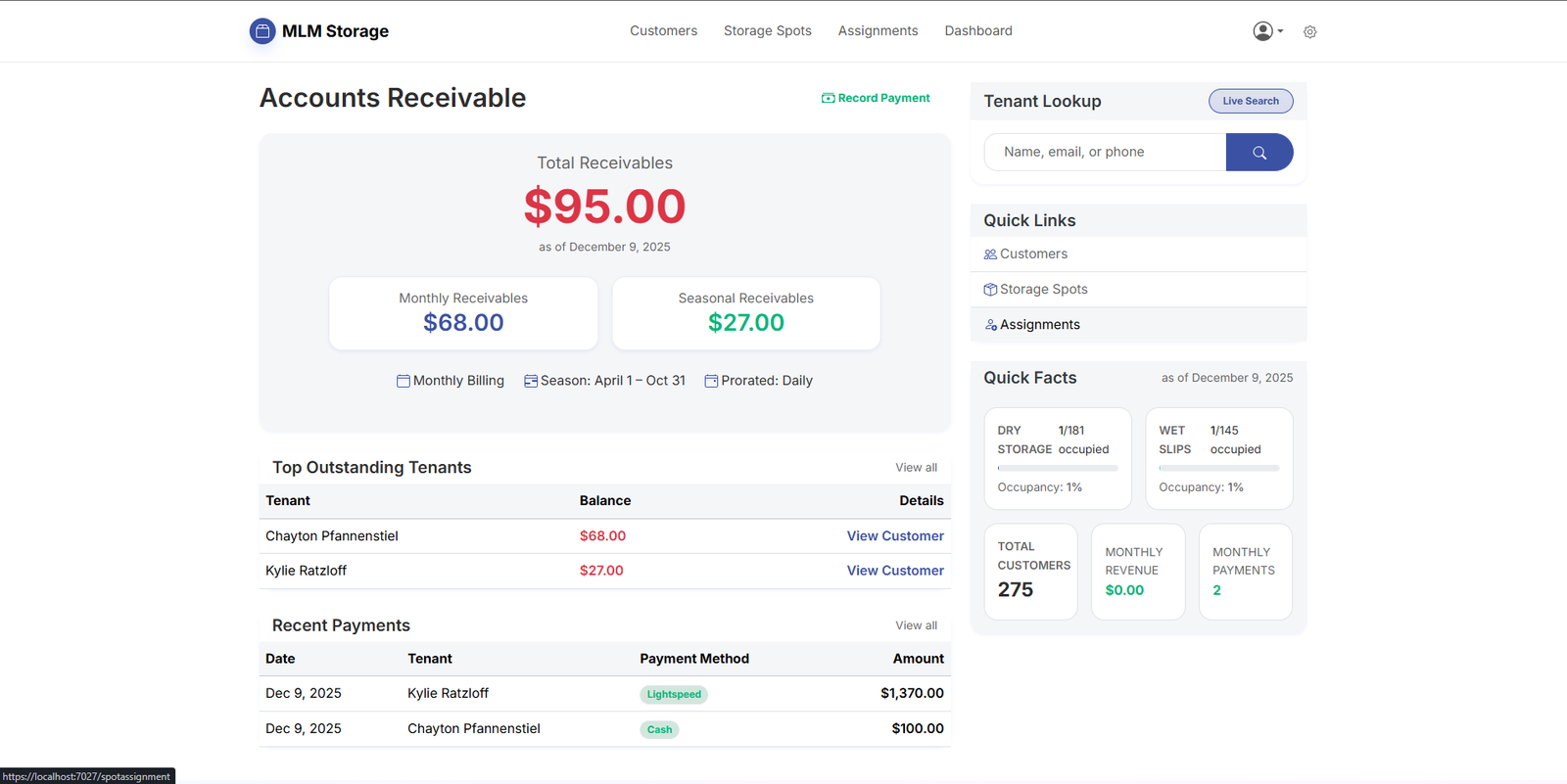Click the Customers people icon in Quick Links

point(990,254)
